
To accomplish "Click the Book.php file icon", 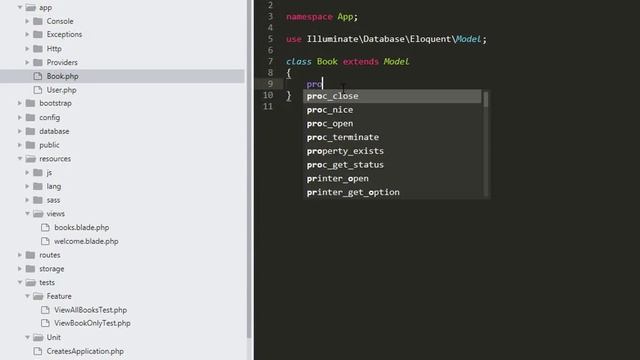I will tap(38, 76).
